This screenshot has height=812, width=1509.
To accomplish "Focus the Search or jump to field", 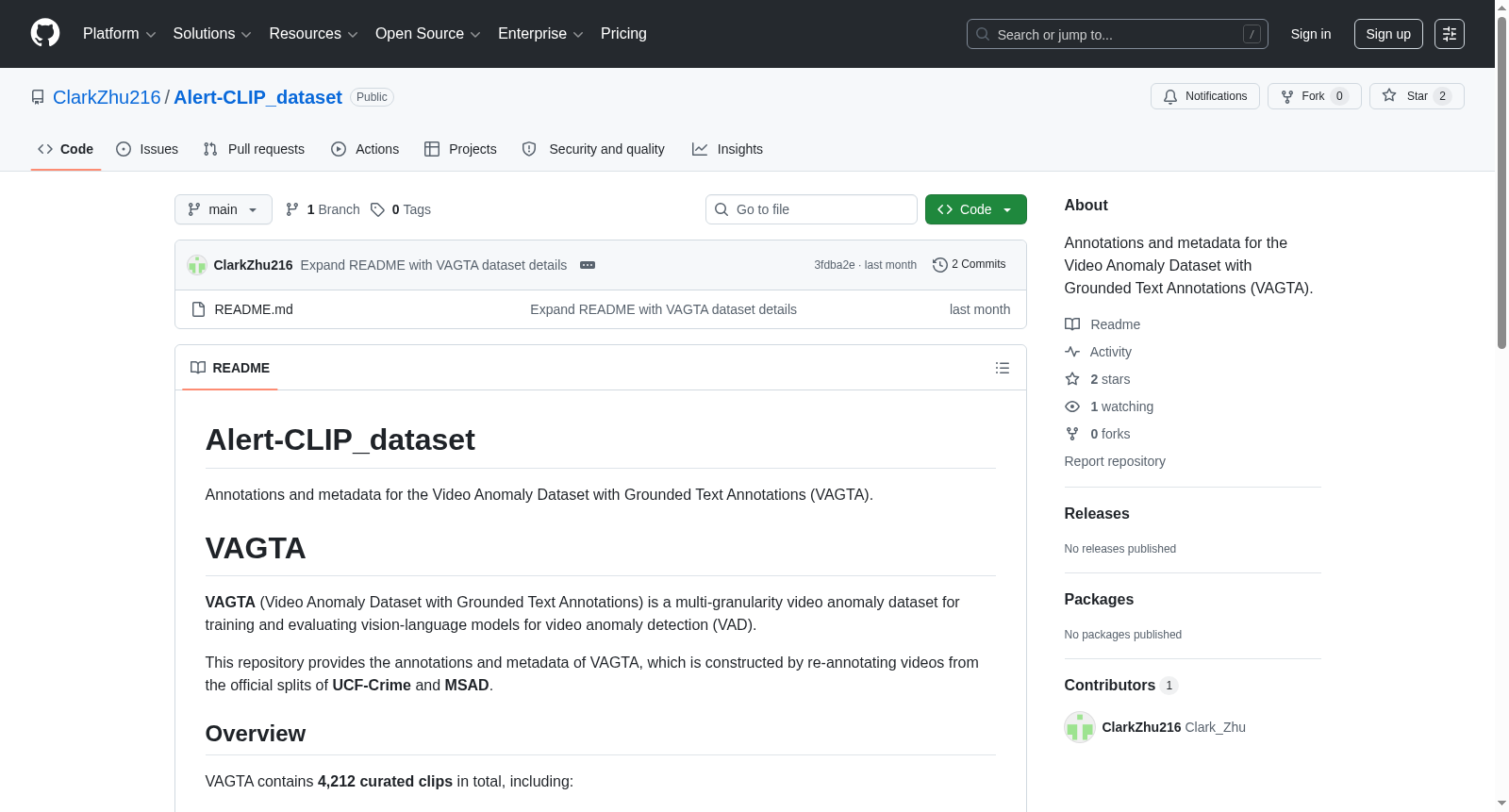I will [1118, 34].
